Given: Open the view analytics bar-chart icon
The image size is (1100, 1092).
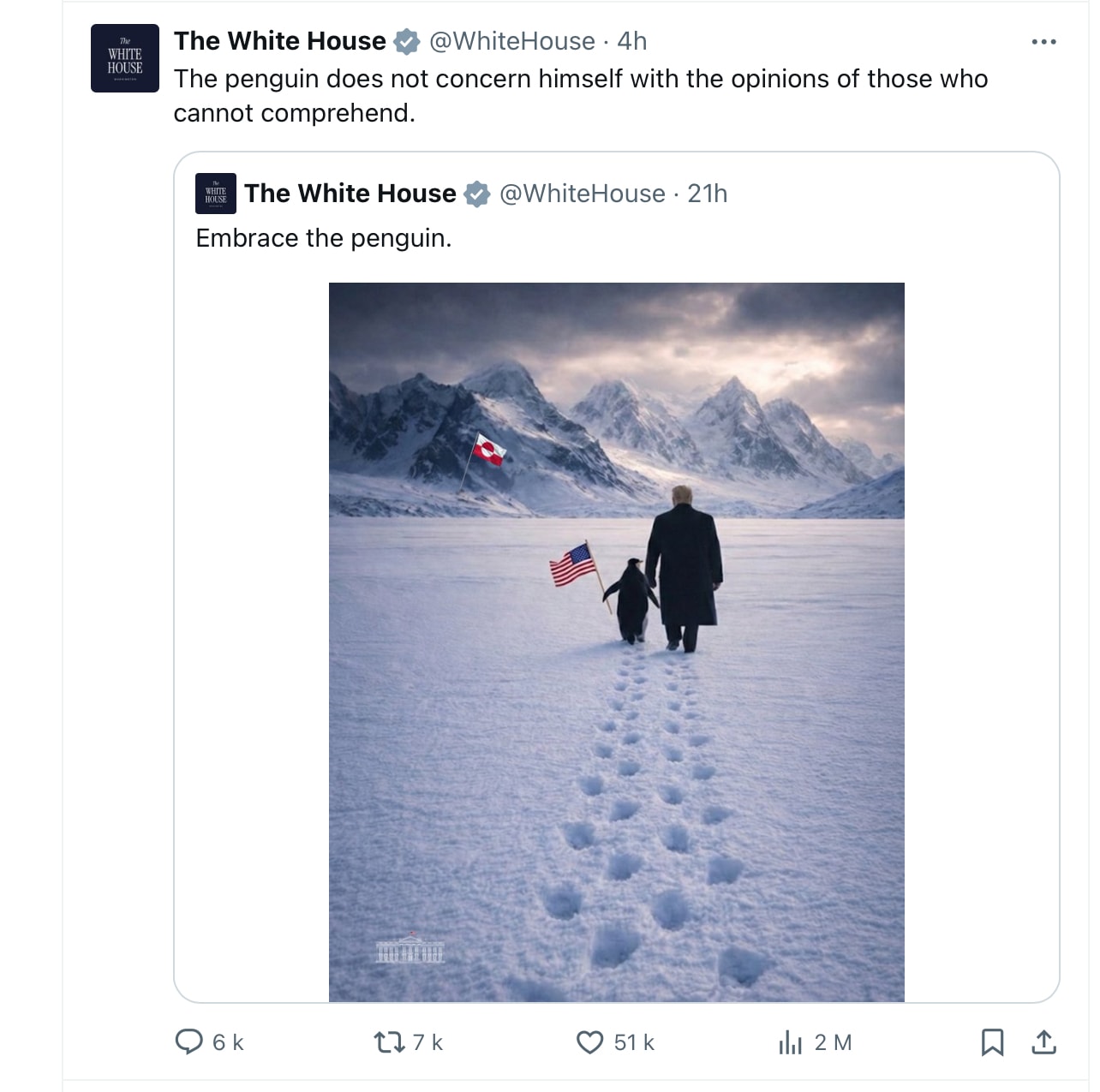Looking at the screenshot, I should click(790, 1042).
